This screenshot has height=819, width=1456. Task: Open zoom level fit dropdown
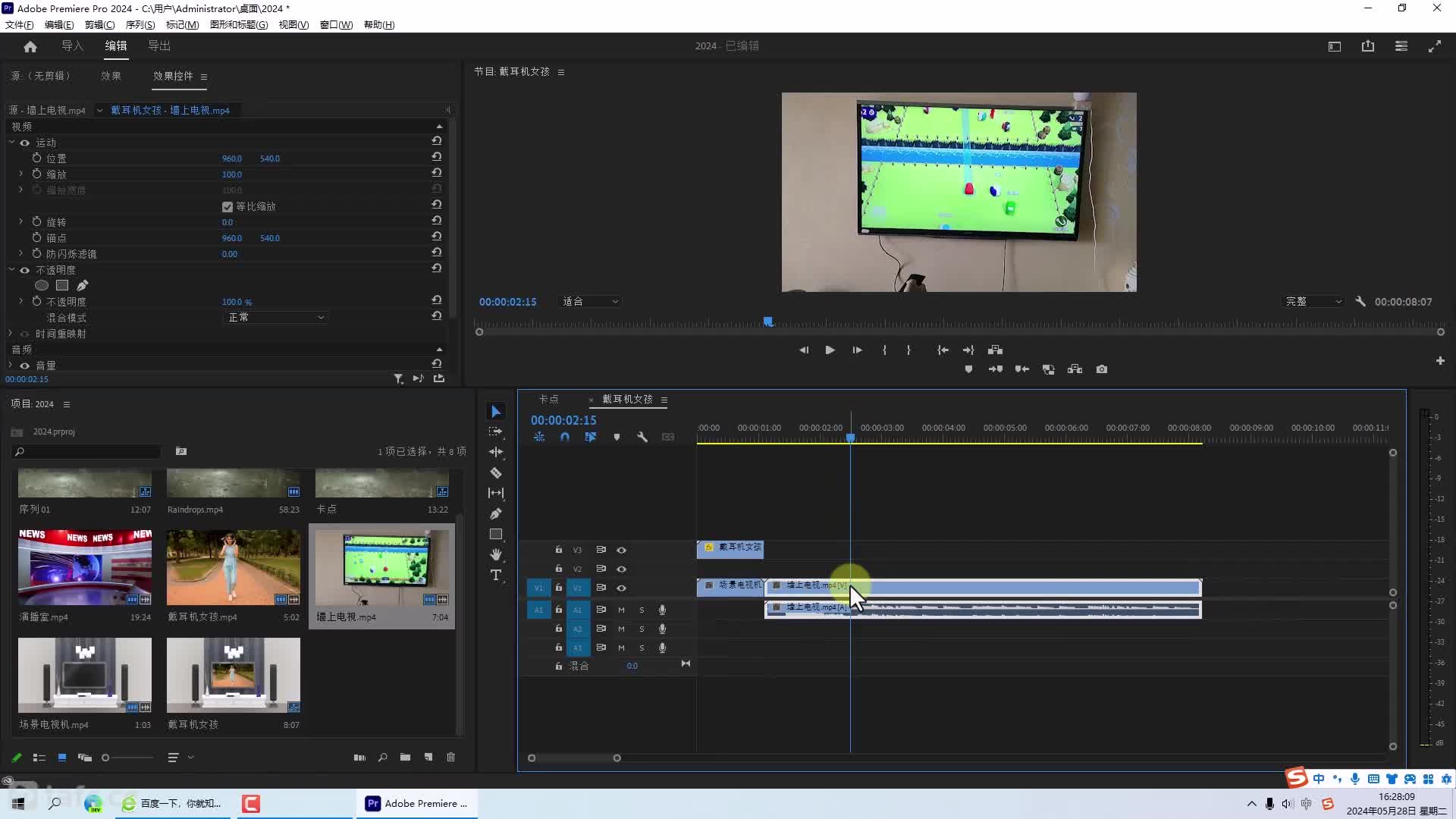coord(590,301)
